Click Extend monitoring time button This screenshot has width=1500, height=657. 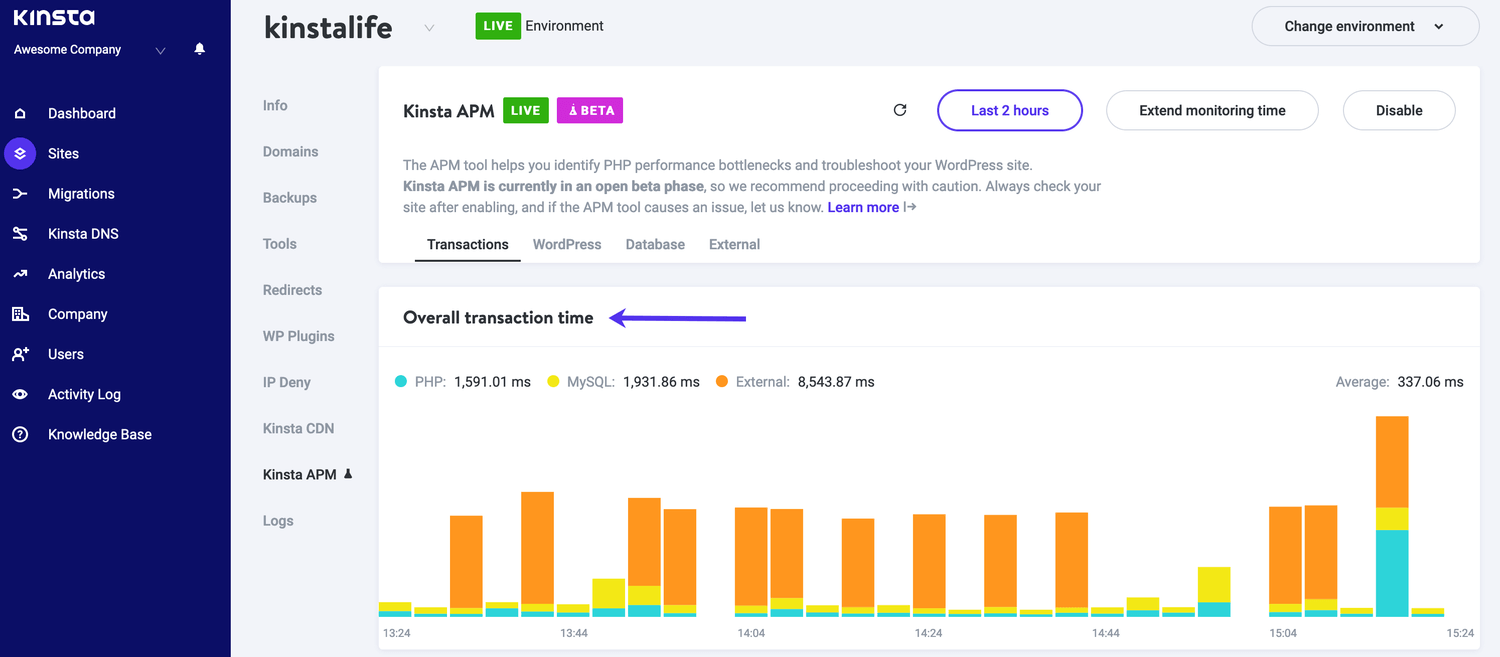[x=1212, y=110]
